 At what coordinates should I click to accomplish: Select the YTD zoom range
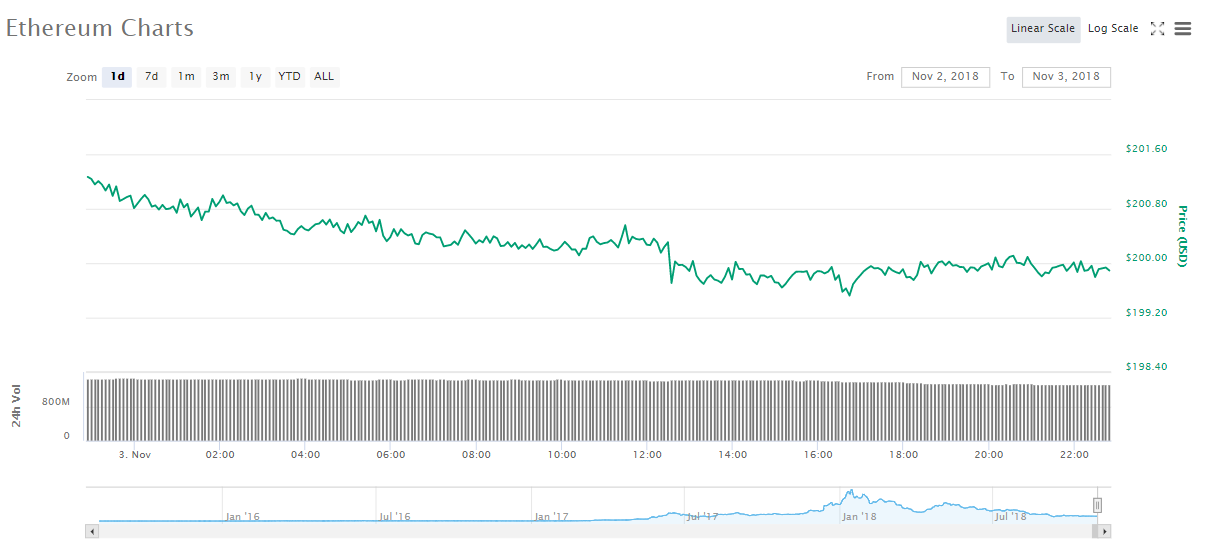click(x=289, y=76)
